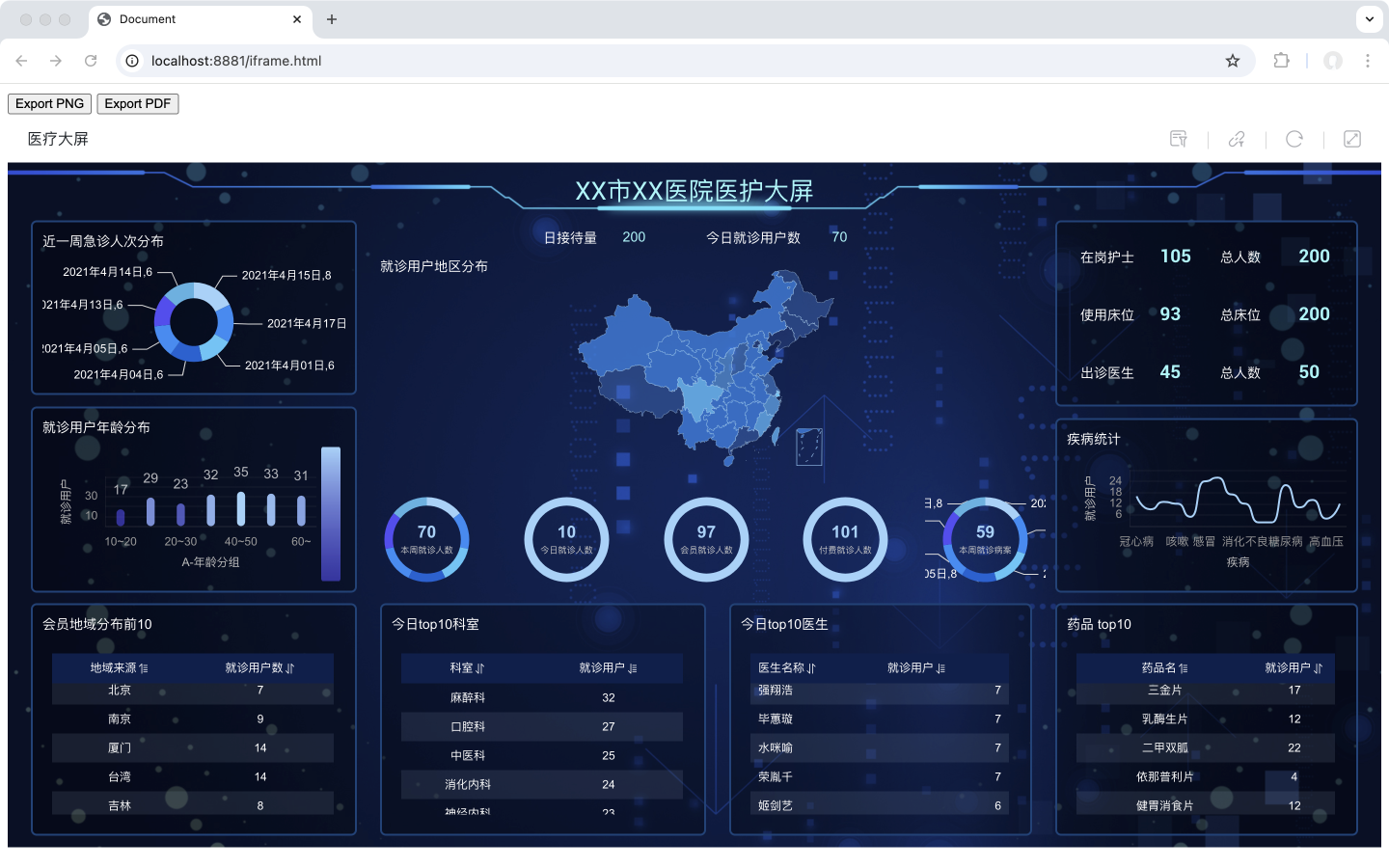Click the 本周就诊人数 ring chart showing 70
1389x868 pixels.
426,539
